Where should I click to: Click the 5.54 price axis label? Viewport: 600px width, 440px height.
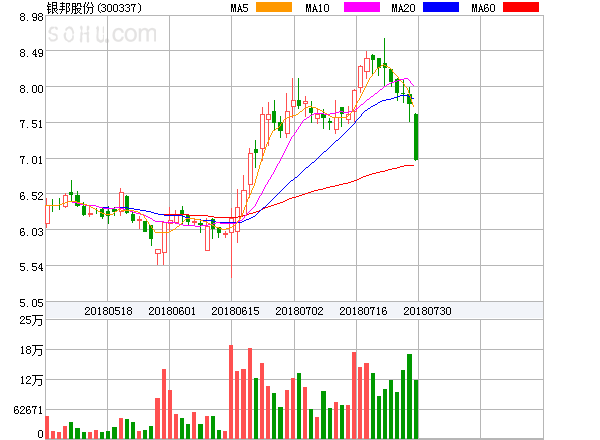(31, 267)
